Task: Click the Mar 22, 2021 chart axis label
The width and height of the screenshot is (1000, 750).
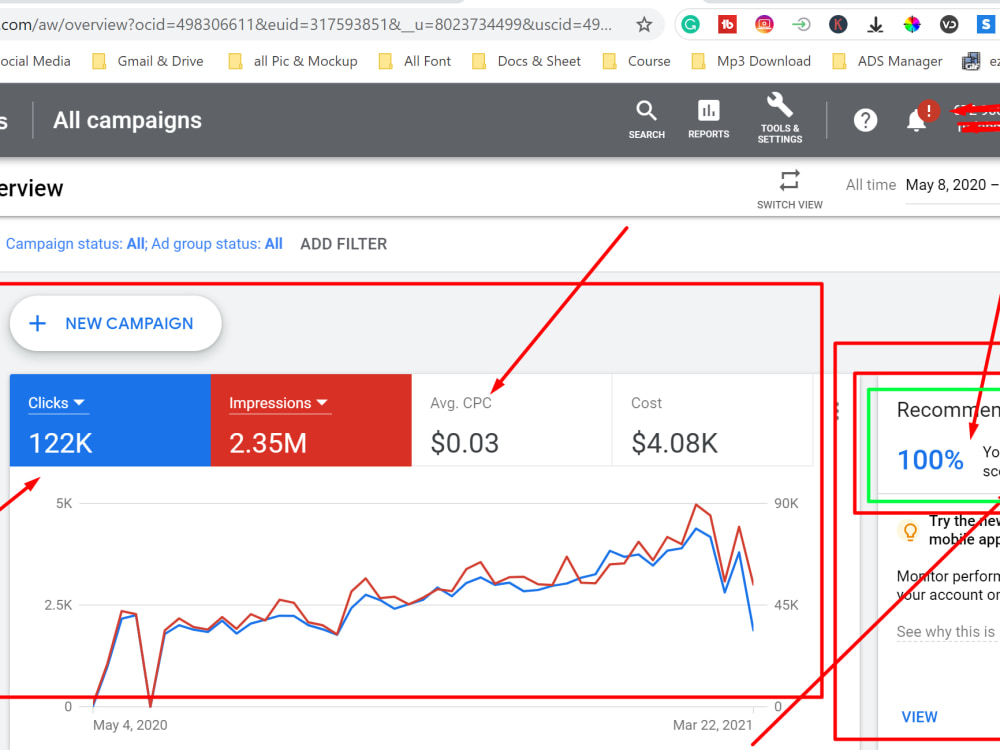Action: [x=712, y=725]
